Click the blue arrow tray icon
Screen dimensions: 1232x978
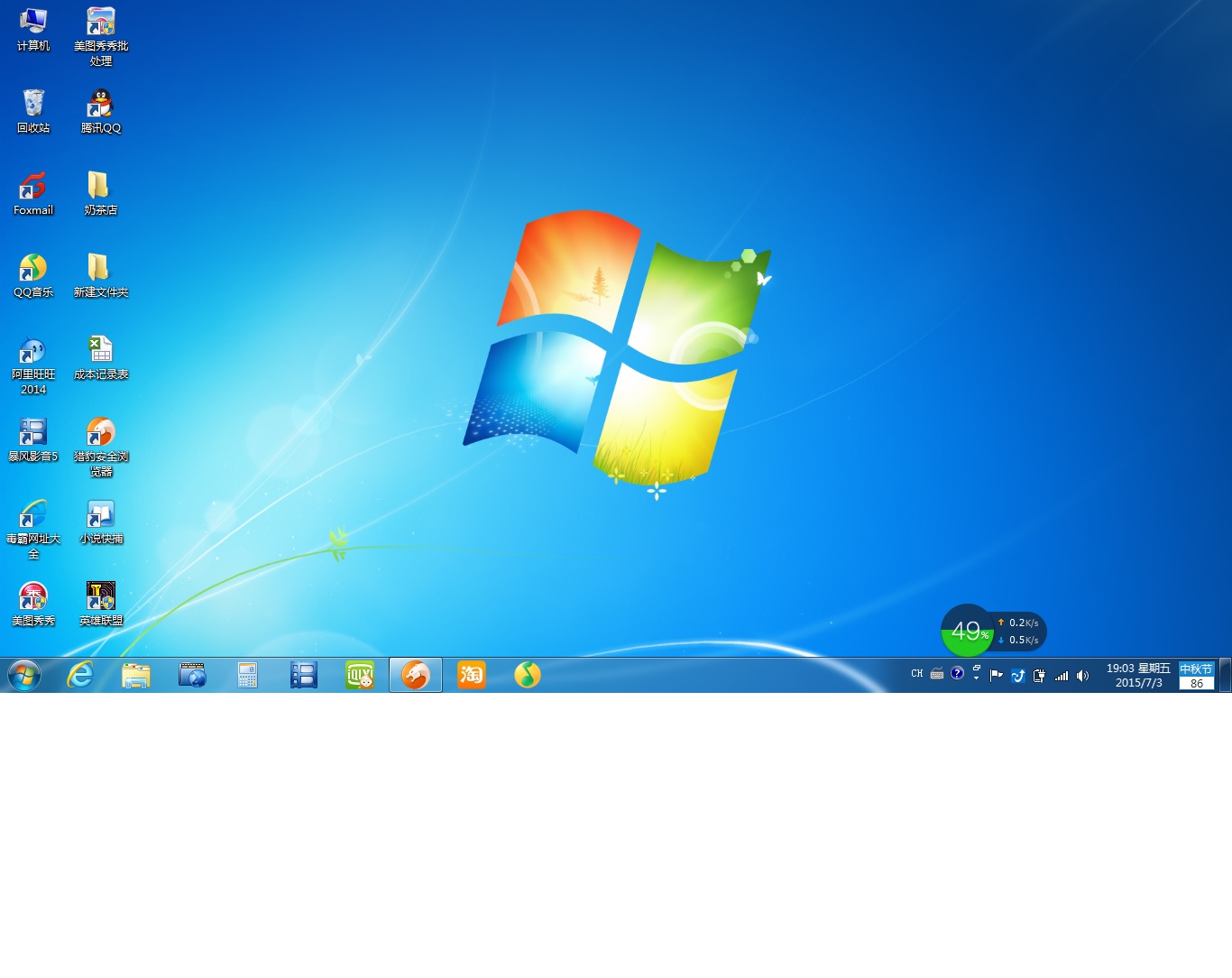(x=1018, y=675)
